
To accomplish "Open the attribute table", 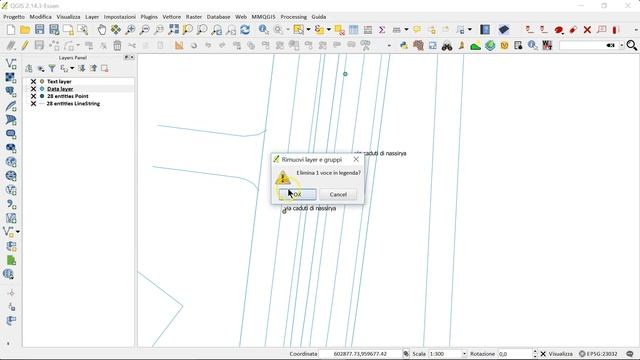I will pos(353,29).
